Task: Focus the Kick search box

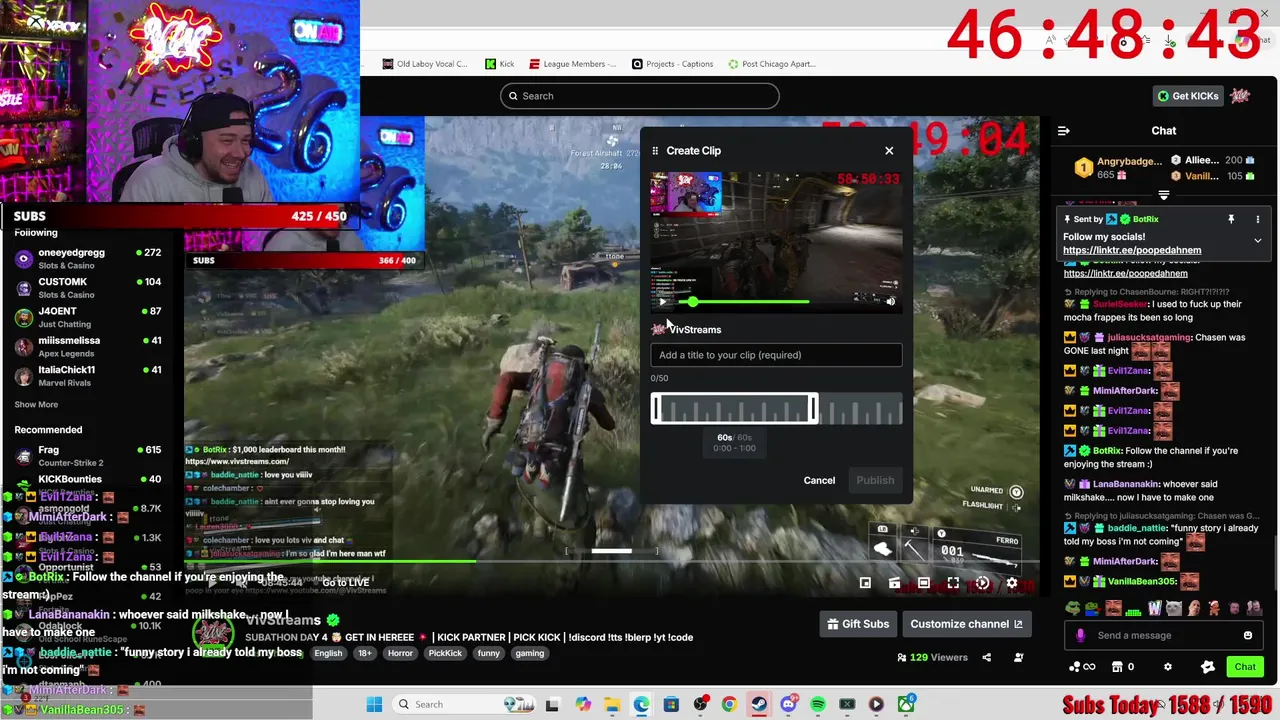Action: pos(640,96)
